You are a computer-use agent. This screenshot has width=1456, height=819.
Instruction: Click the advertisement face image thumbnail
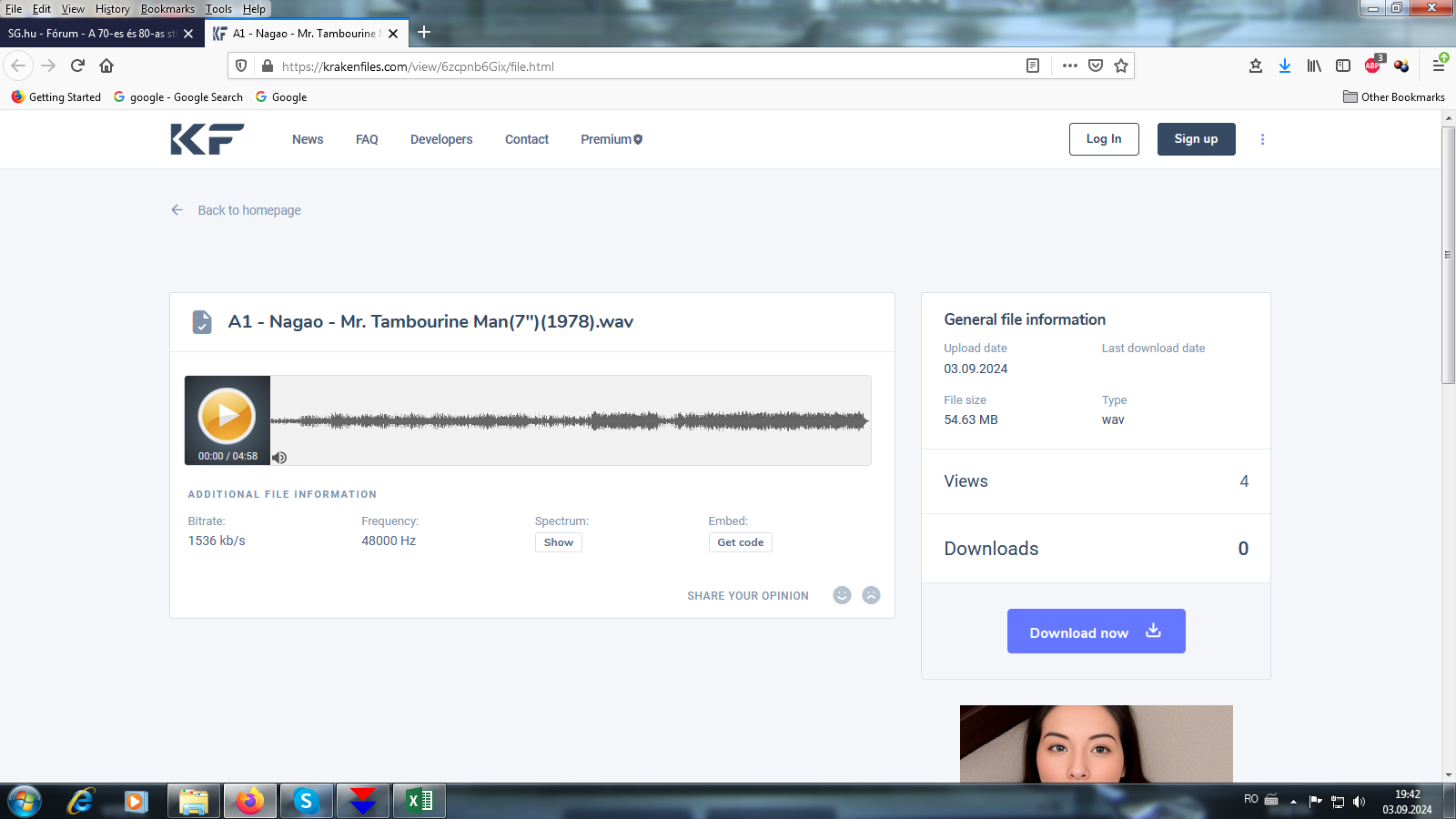pos(1097,743)
